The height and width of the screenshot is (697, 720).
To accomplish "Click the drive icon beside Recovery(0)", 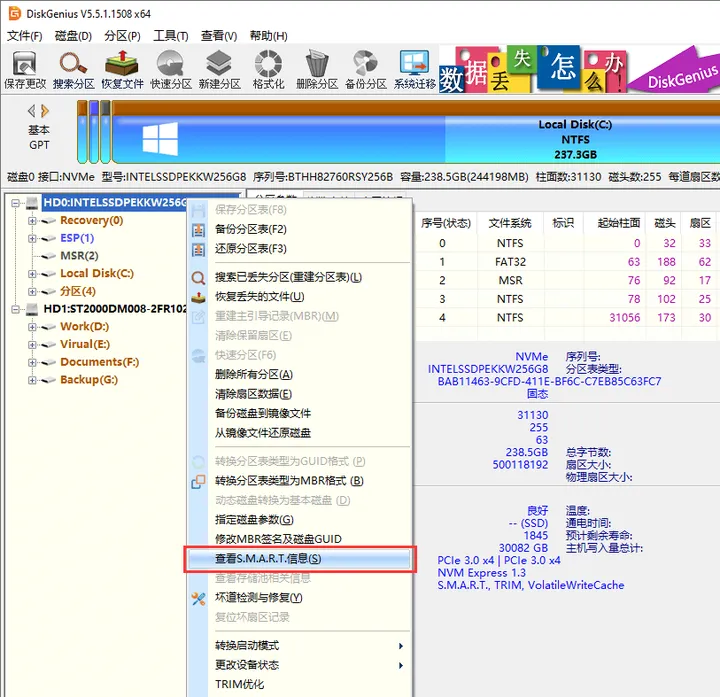I will (x=48, y=221).
